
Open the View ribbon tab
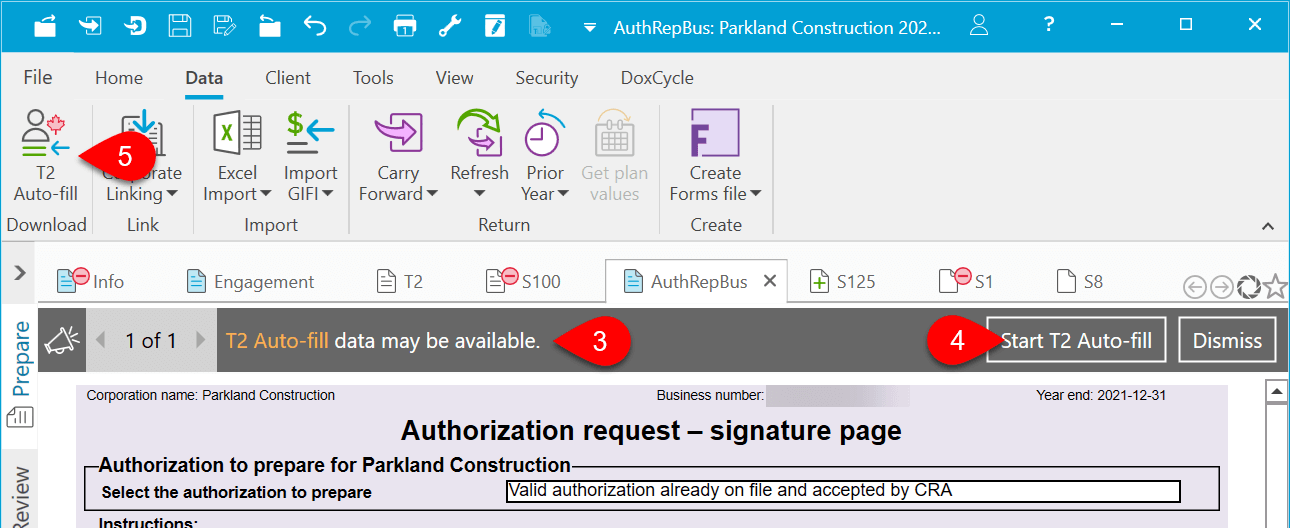click(x=455, y=78)
